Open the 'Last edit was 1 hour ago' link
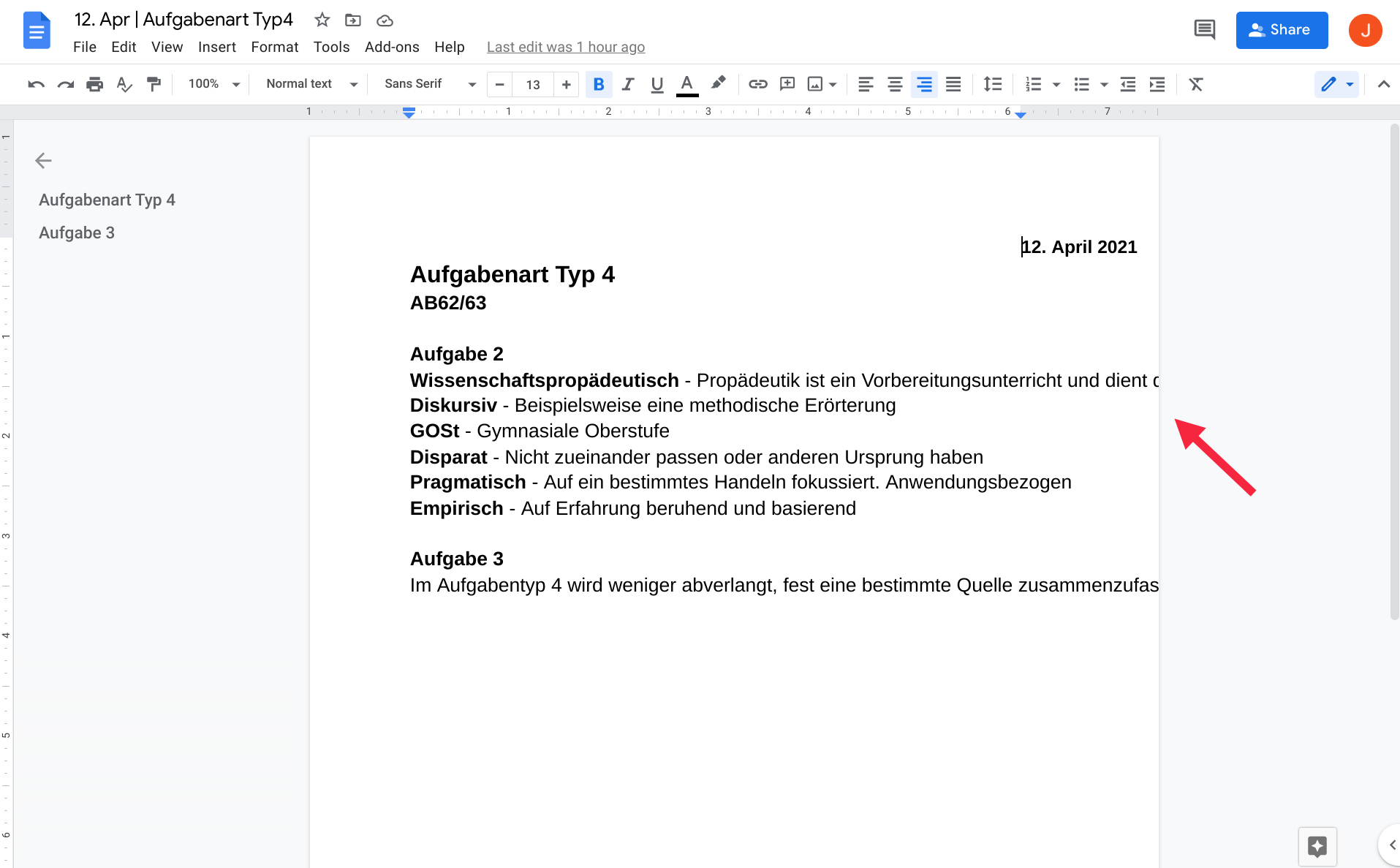1400x868 pixels. [566, 47]
